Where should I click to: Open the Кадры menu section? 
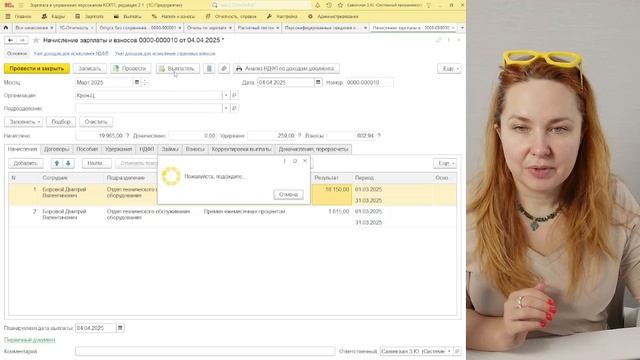(x=53, y=16)
